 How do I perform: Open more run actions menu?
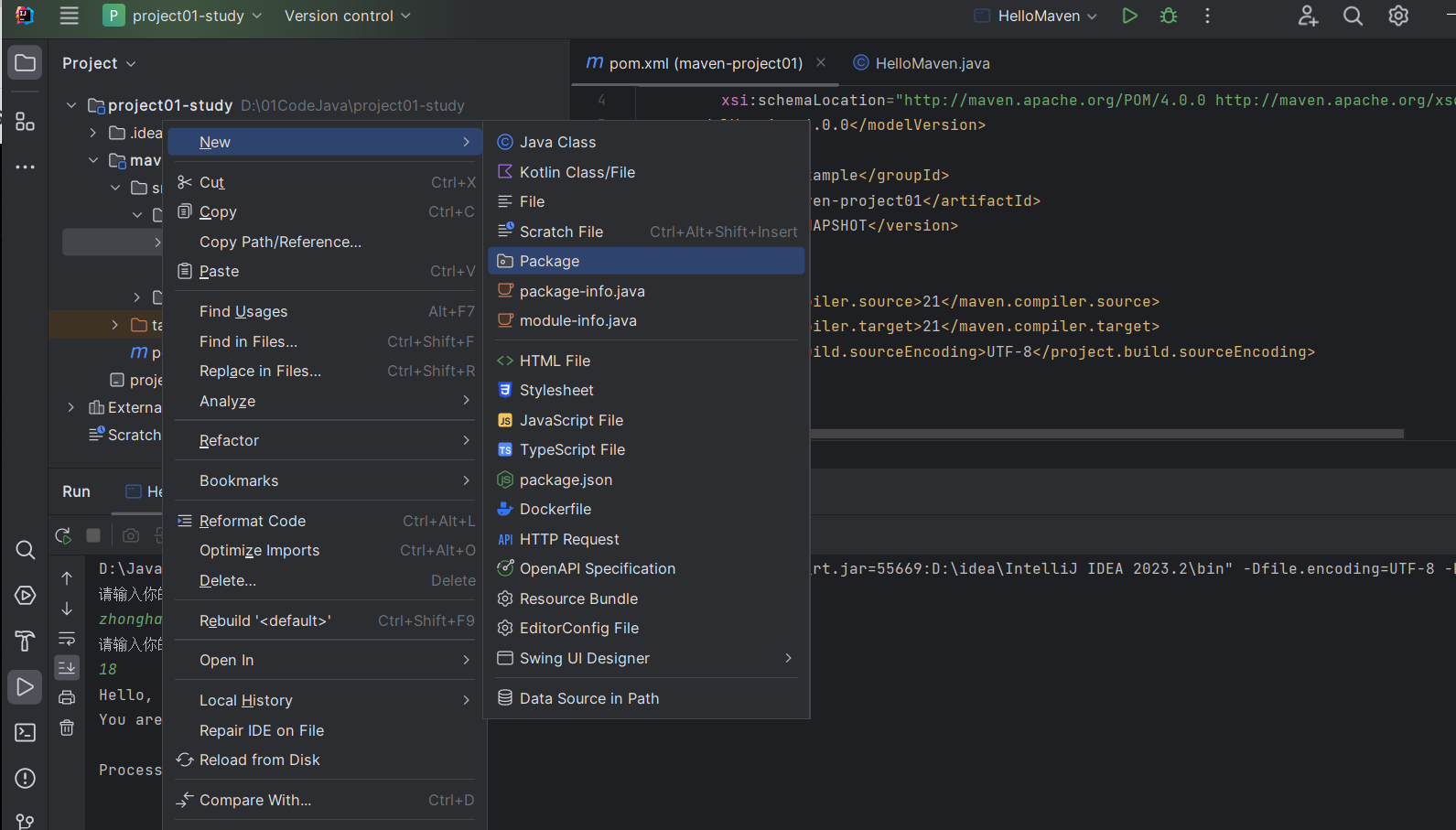tap(1207, 16)
